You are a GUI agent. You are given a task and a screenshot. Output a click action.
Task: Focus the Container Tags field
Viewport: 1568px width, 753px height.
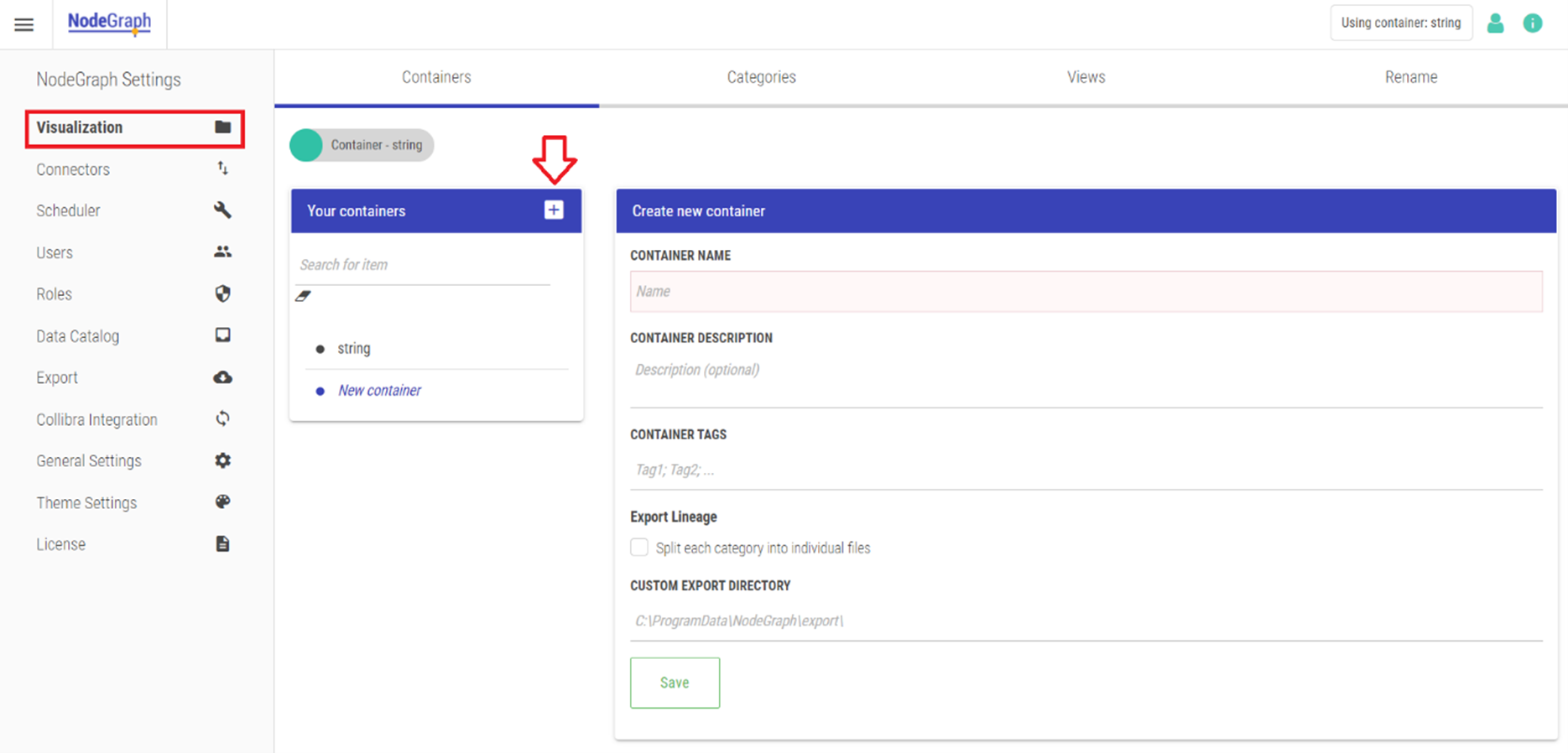[1086, 470]
